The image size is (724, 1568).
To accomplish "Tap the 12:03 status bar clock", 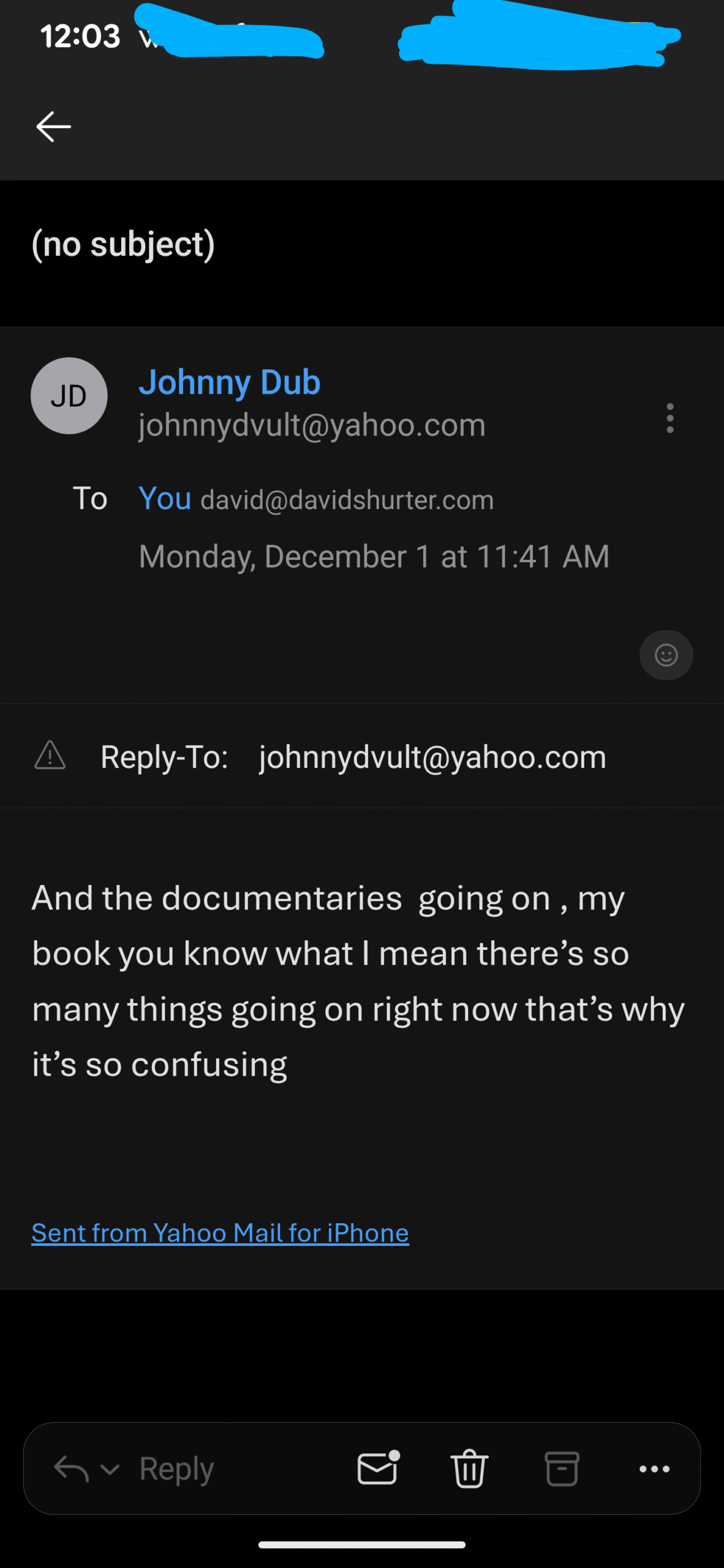I will point(80,36).
